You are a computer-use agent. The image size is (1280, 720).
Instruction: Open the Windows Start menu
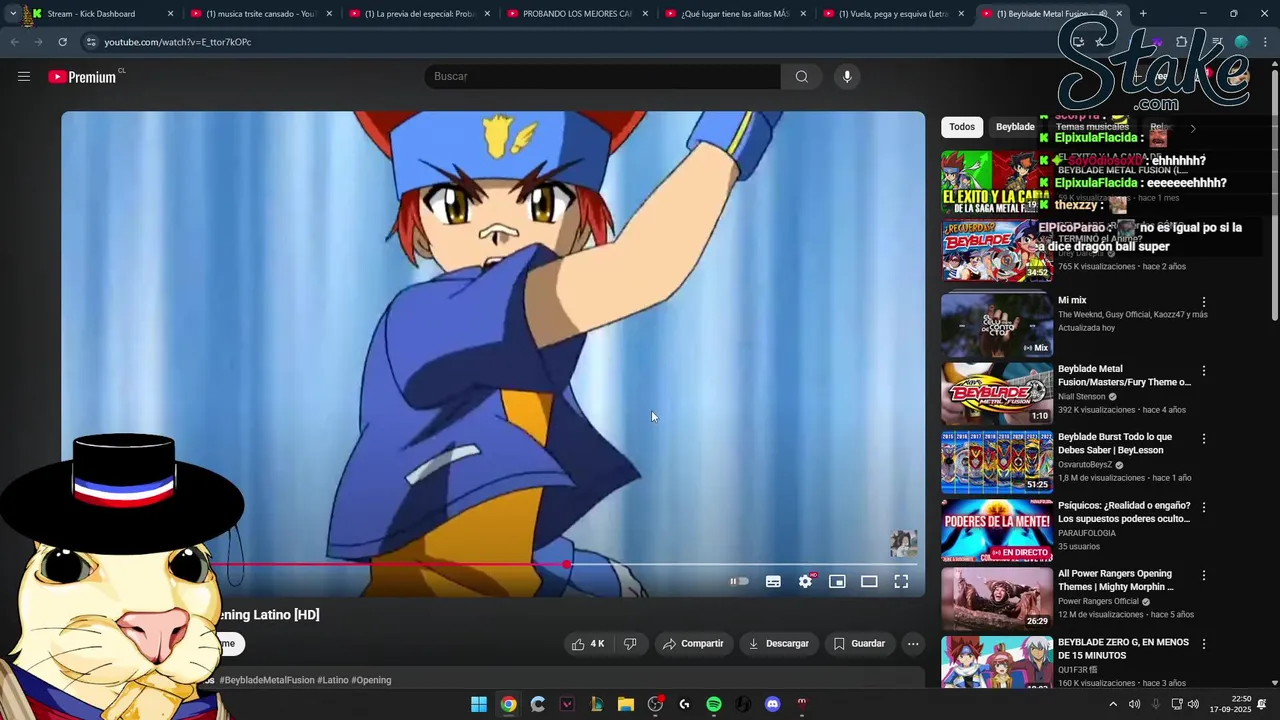point(479,704)
